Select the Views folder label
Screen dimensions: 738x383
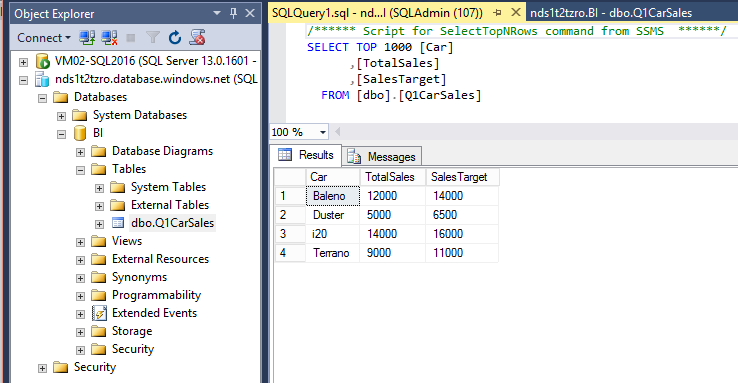click(127, 241)
